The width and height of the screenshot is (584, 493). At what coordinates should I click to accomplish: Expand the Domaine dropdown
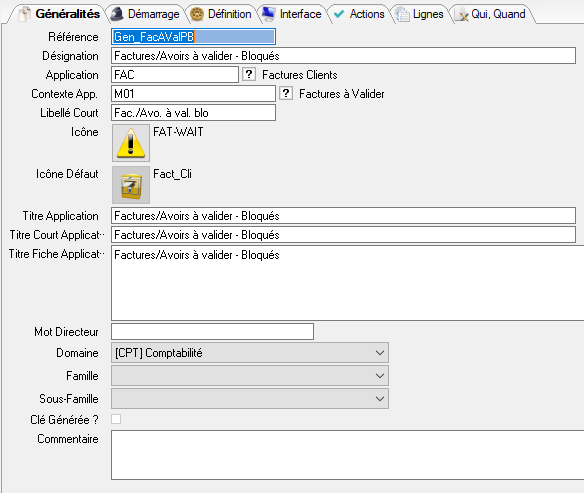[250, 353]
